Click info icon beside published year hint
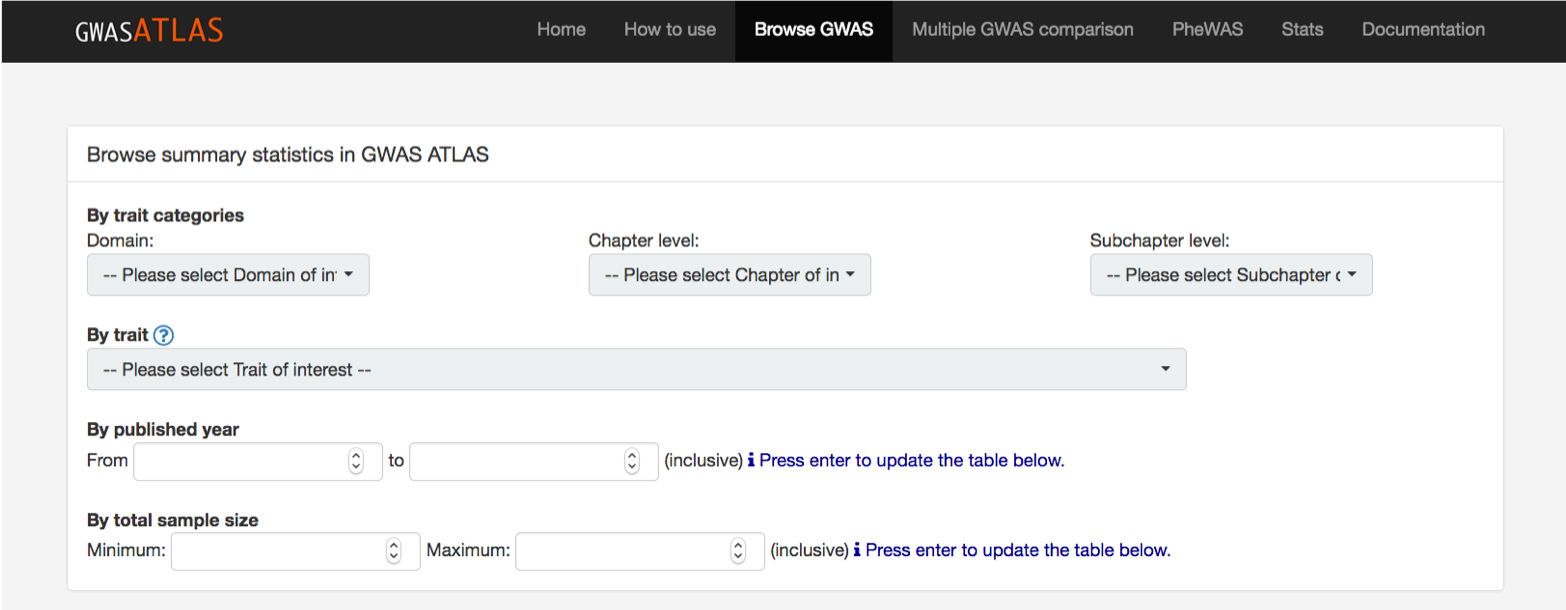The width and height of the screenshot is (1566, 610). click(751, 461)
